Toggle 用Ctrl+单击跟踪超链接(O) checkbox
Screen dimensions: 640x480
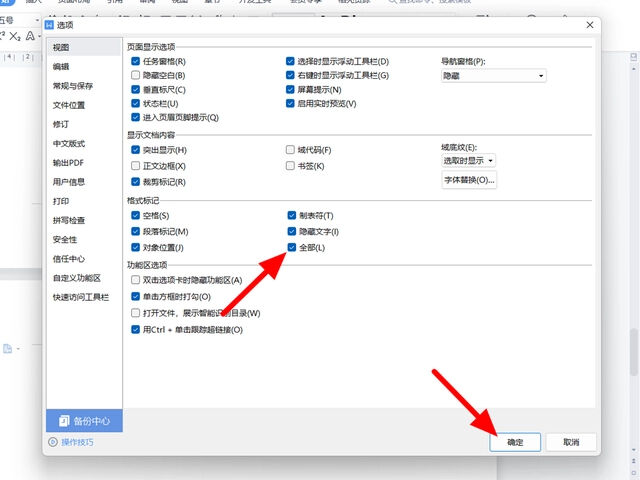(136, 329)
